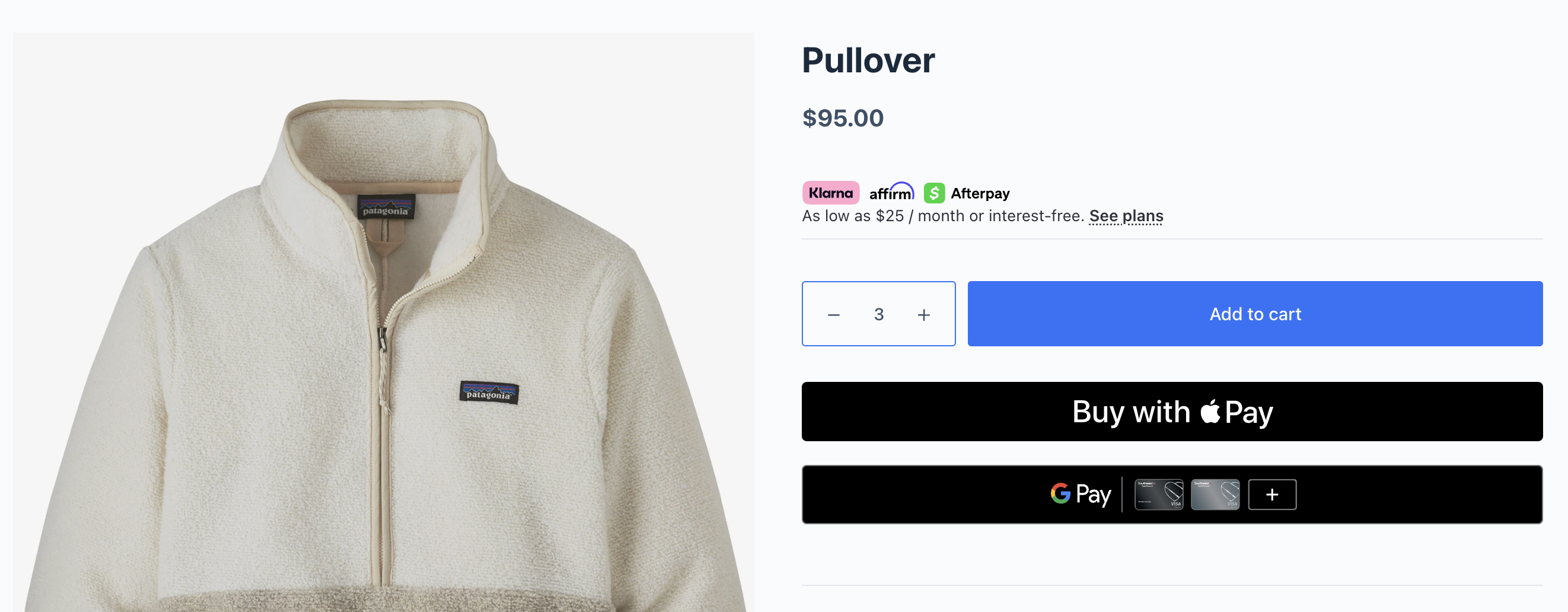1568x612 pixels.
Task: Click the $95.00 price
Action: click(843, 118)
